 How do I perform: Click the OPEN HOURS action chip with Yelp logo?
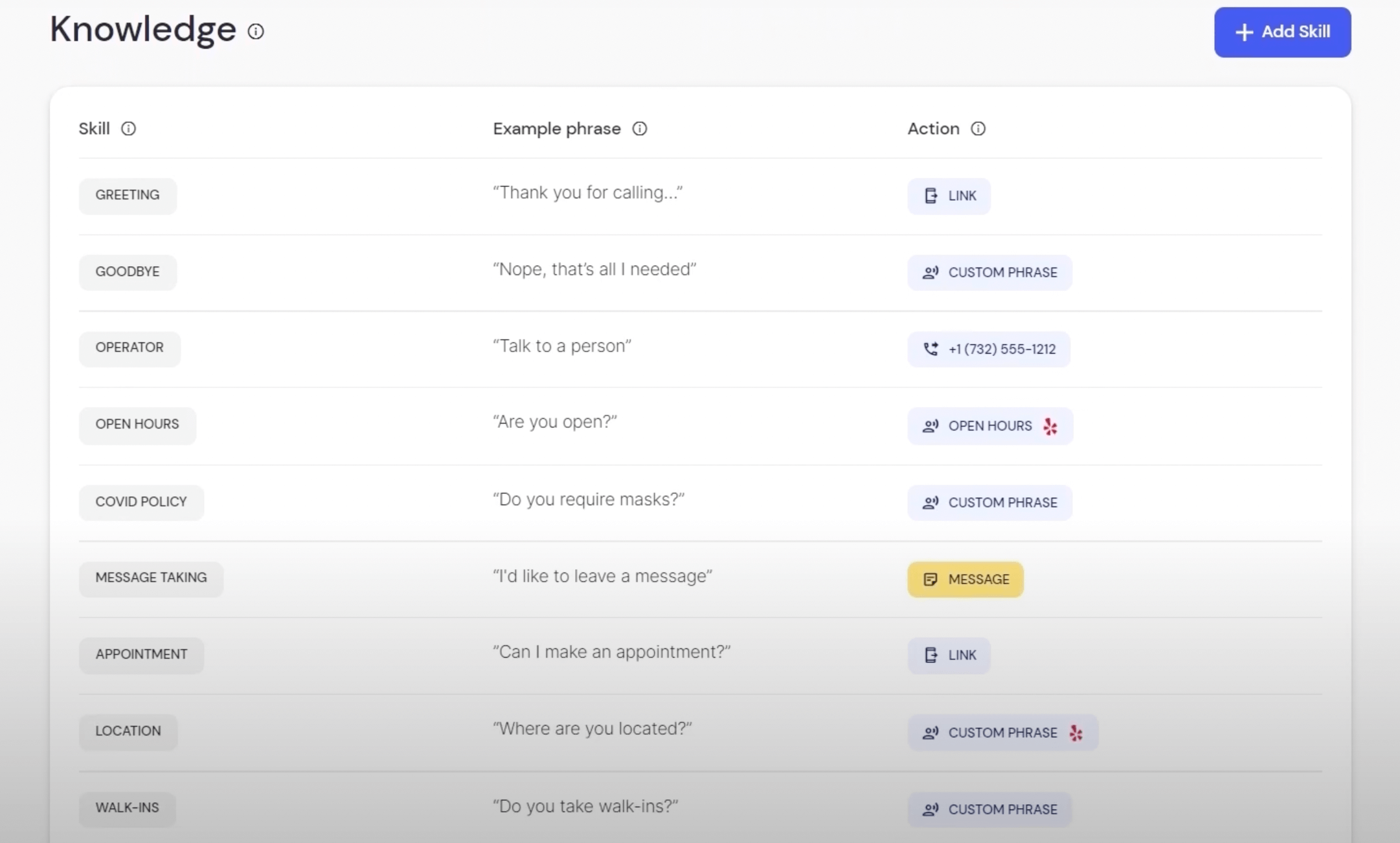click(990, 426)
